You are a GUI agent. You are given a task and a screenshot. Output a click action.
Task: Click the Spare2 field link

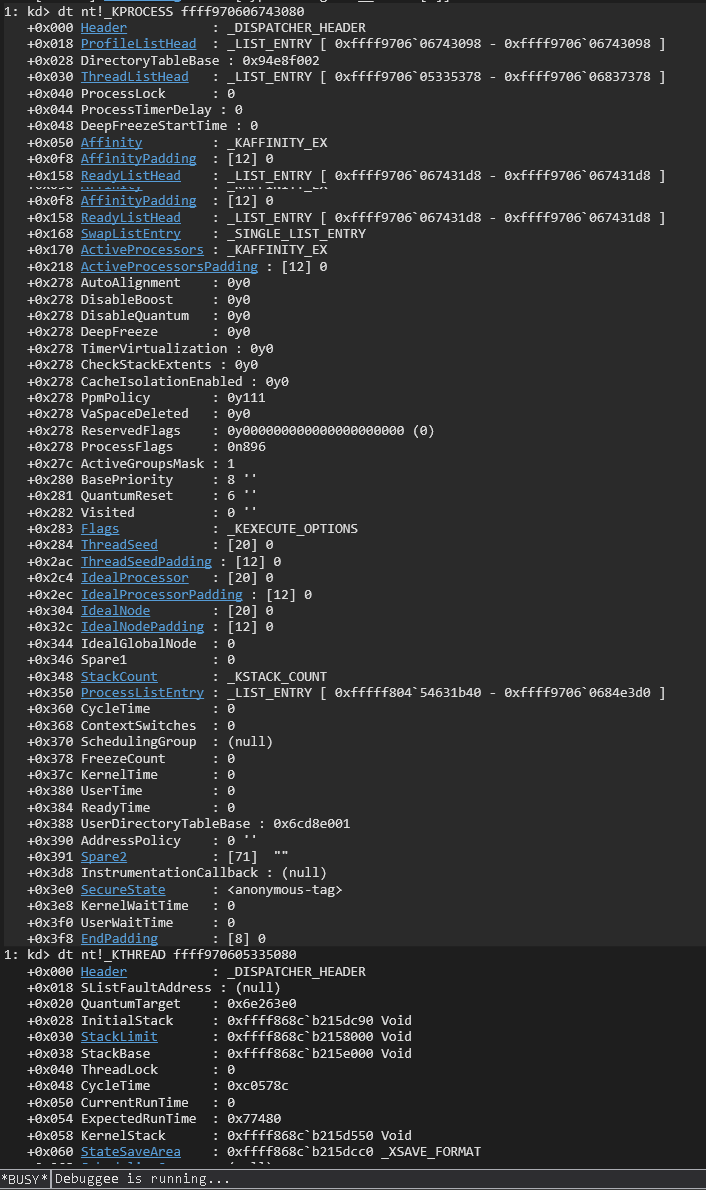tap(104, 857)
